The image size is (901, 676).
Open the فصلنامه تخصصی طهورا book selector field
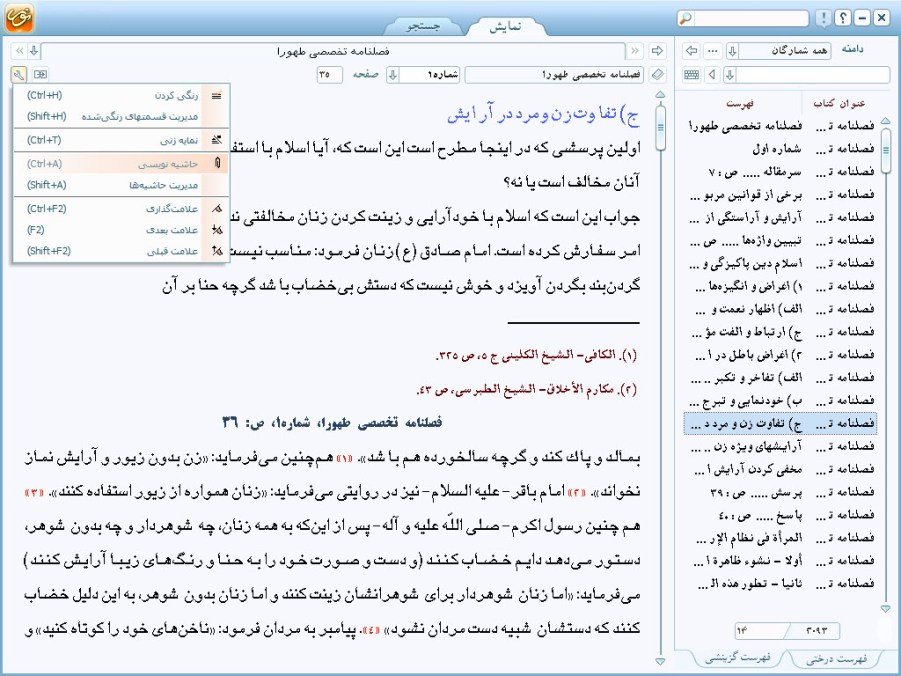tap(555, 74)
